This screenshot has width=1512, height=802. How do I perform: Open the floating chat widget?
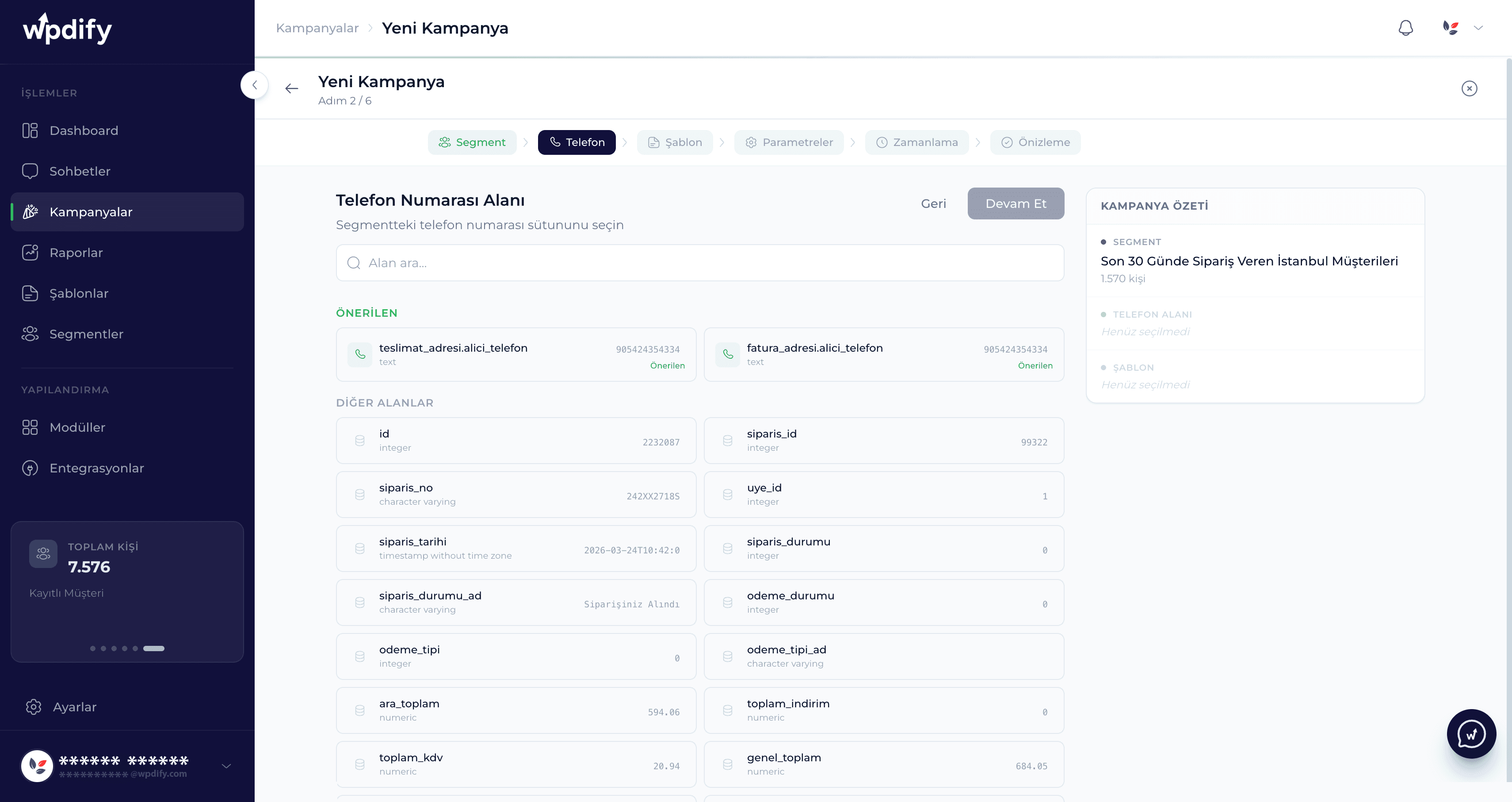[x=1471, y=734]
